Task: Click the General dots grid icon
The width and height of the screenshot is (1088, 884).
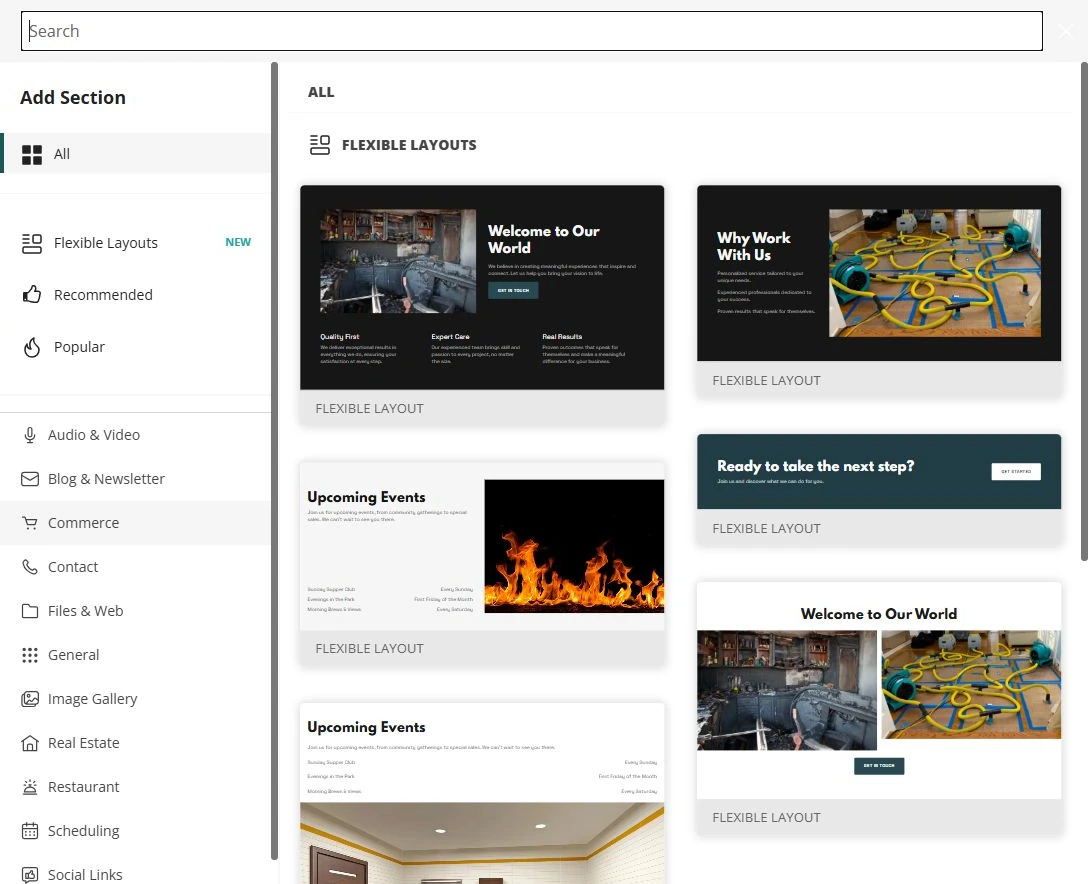Action: click(x=30, y=655)
